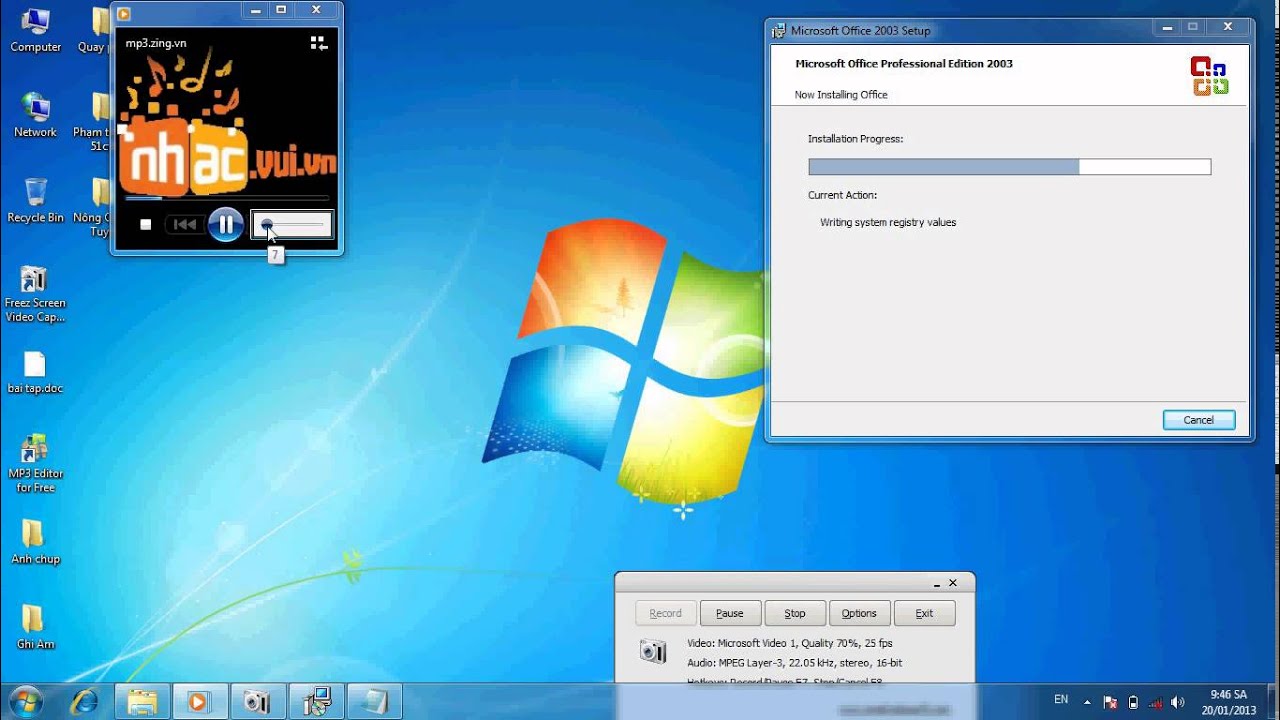1280x720 pixels.
Task: Click 'Writing system registry values' text
Action: point(888,223)
